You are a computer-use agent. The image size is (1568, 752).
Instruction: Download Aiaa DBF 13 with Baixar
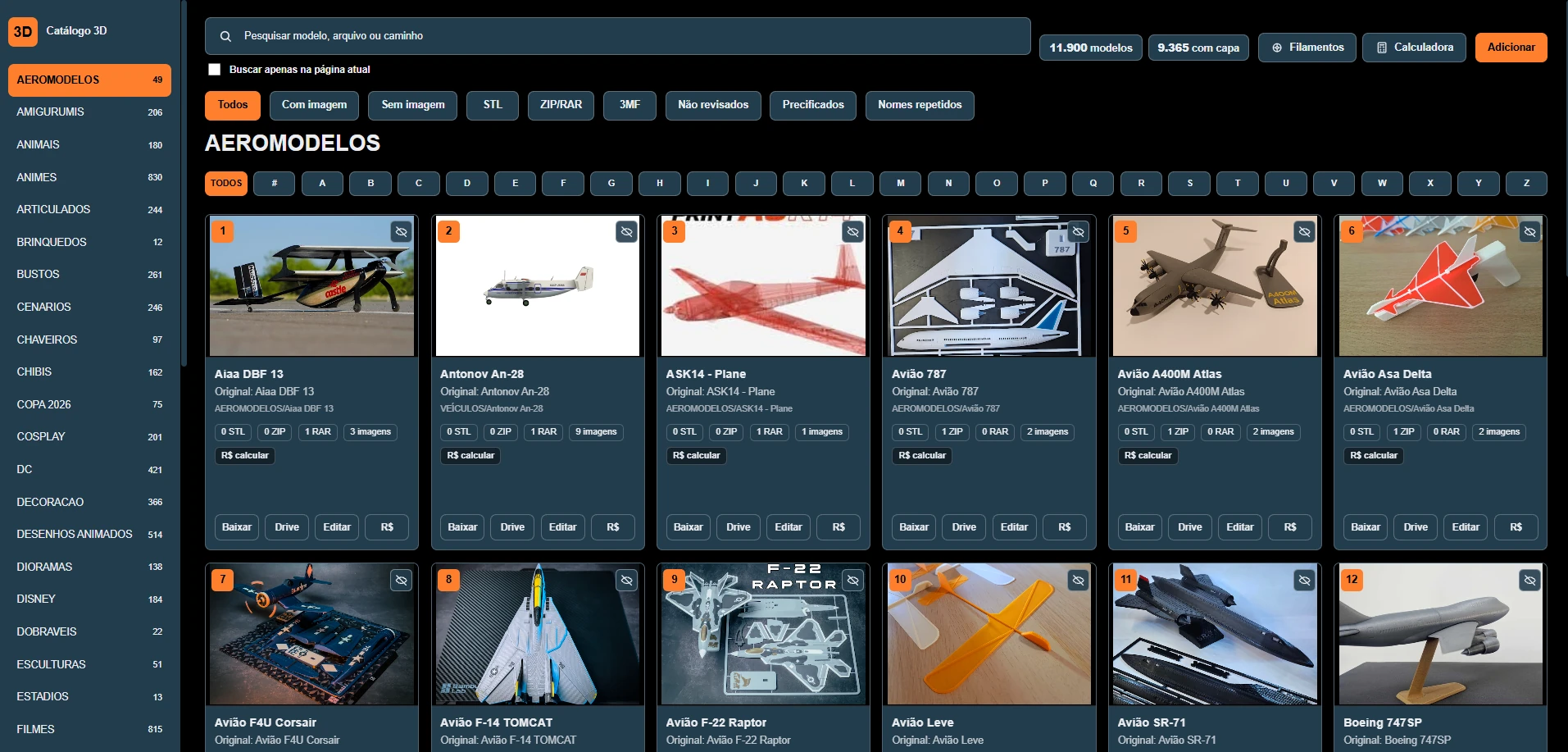click(x=237, y=527)
